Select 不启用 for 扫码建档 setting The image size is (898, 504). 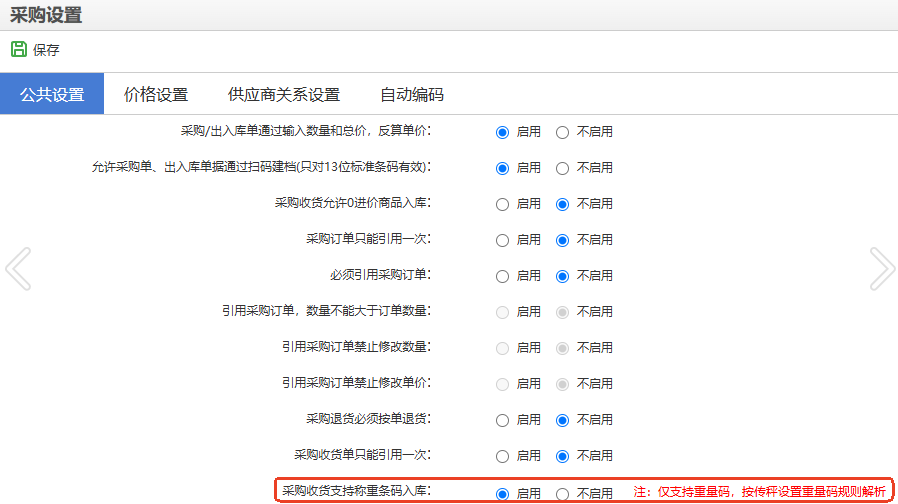pos(563,168)
